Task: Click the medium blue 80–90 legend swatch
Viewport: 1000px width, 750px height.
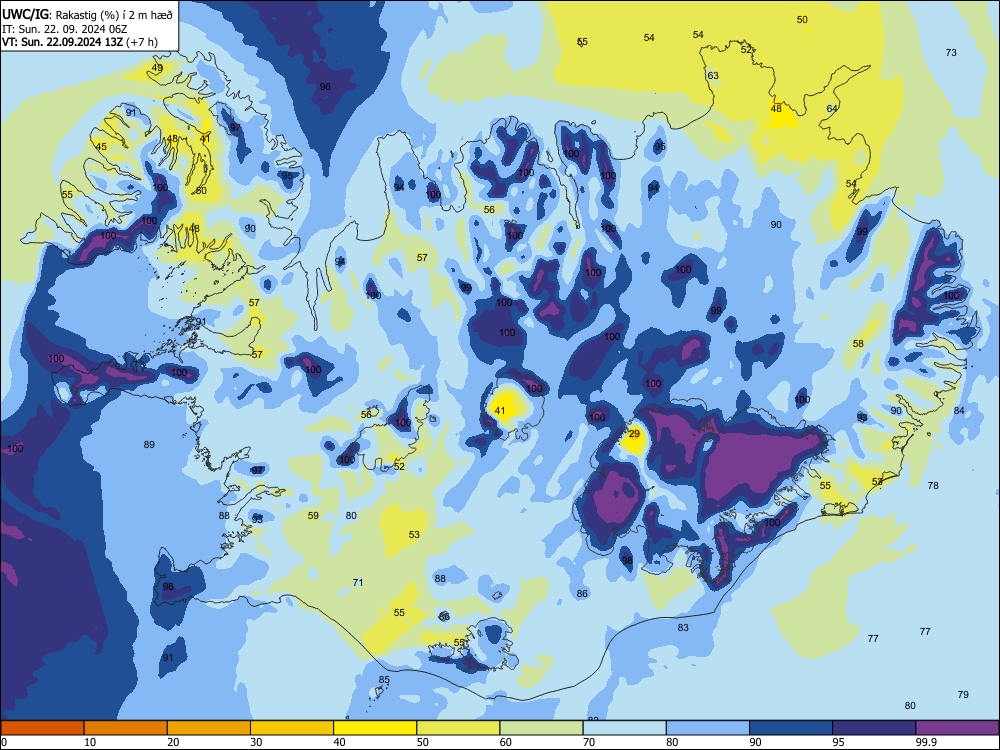Action: coord(708,728)
